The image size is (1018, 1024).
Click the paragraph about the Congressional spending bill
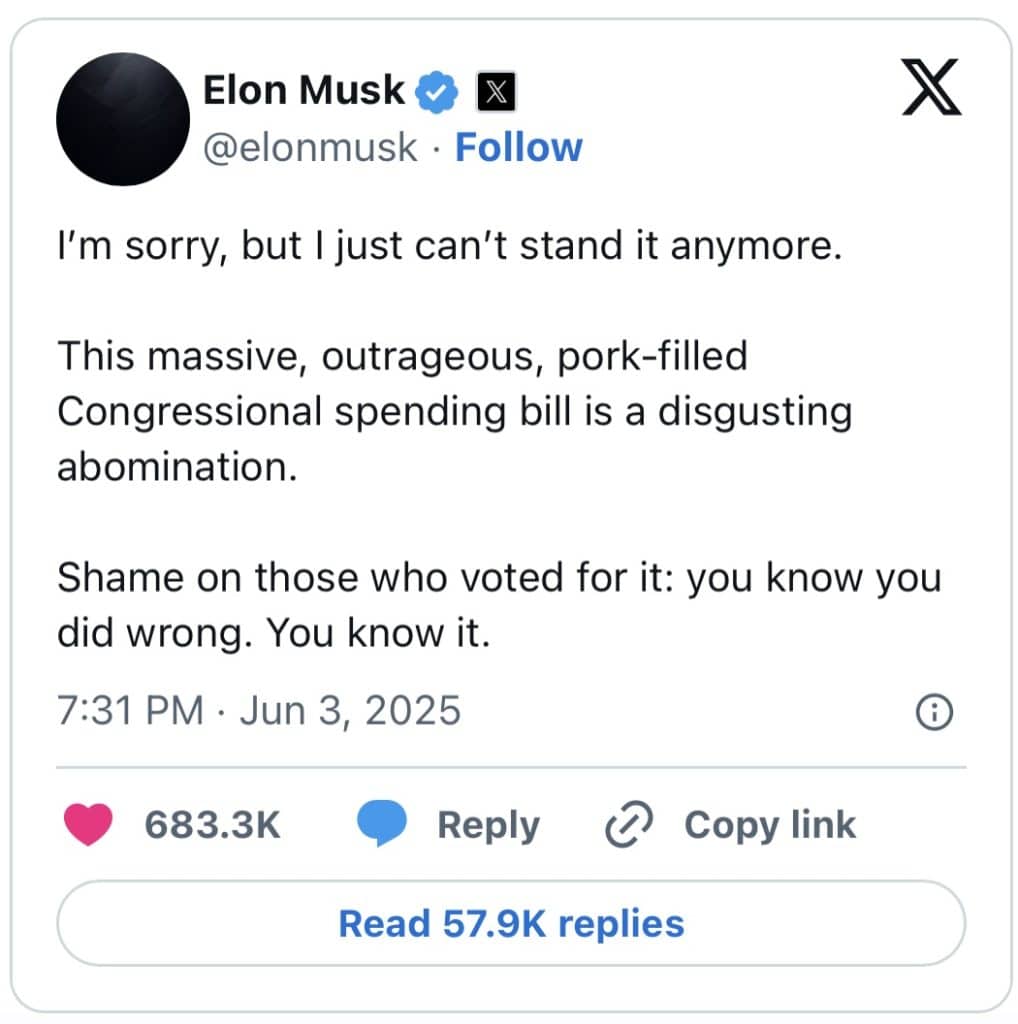point(454,412)
